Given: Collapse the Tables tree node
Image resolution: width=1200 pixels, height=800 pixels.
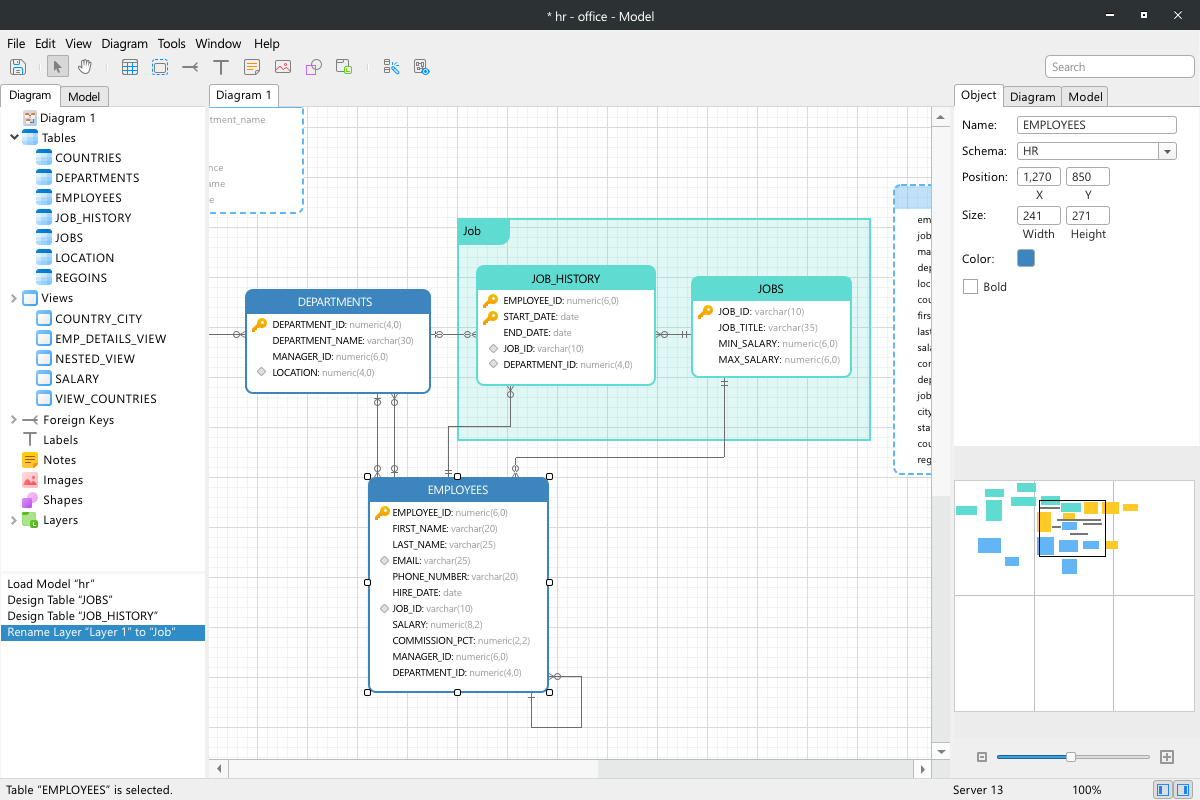Looking at the screenshot, I should tap(13, 138).
